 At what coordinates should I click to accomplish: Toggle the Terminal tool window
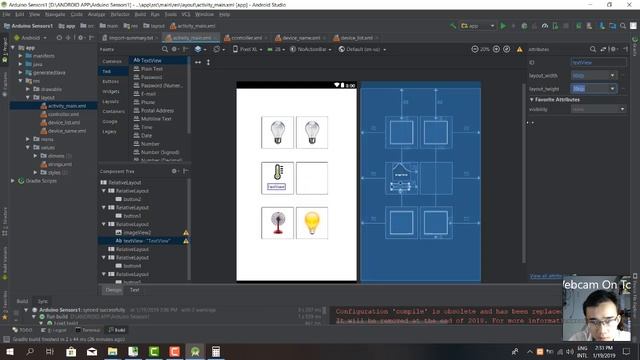[88, 330]
